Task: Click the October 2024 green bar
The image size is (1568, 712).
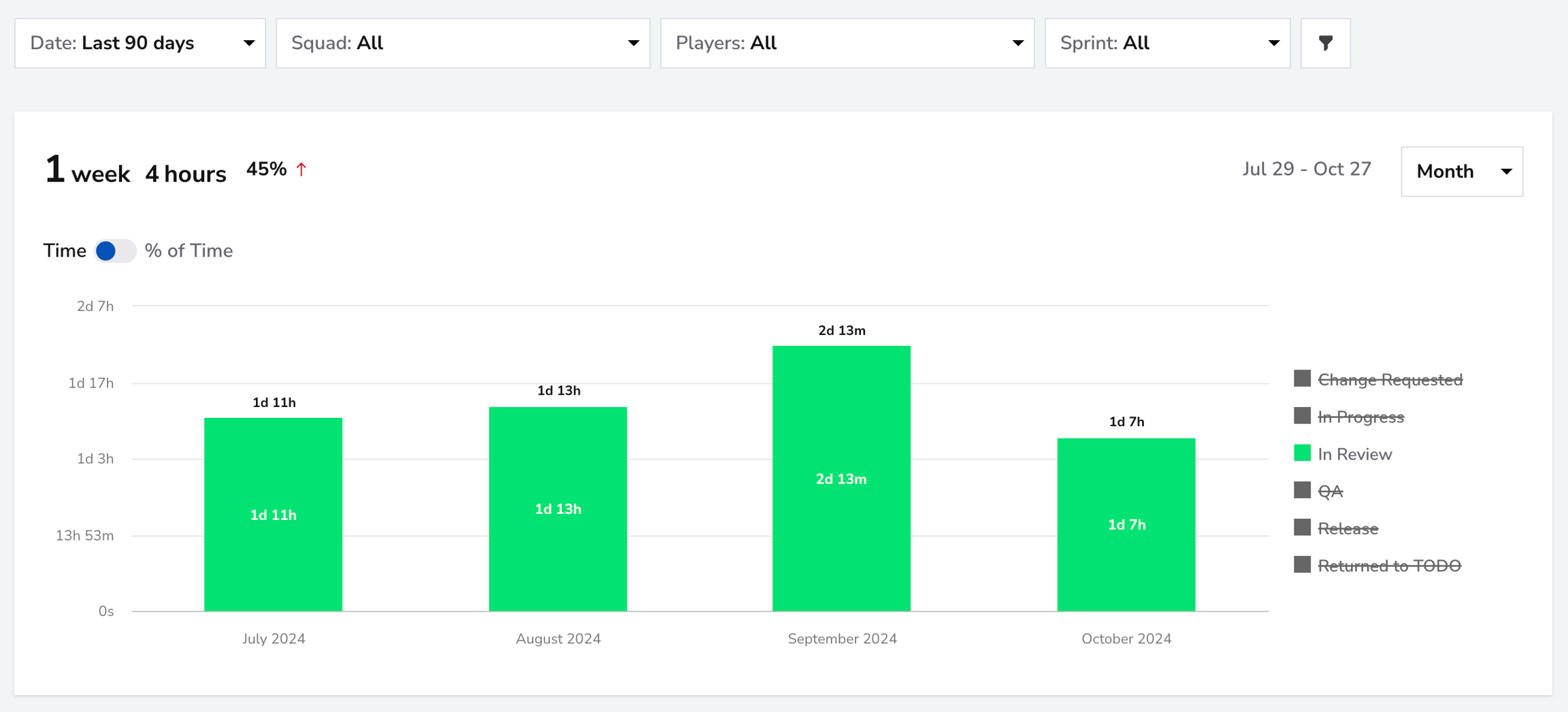Action: [x=1126, y=525]
